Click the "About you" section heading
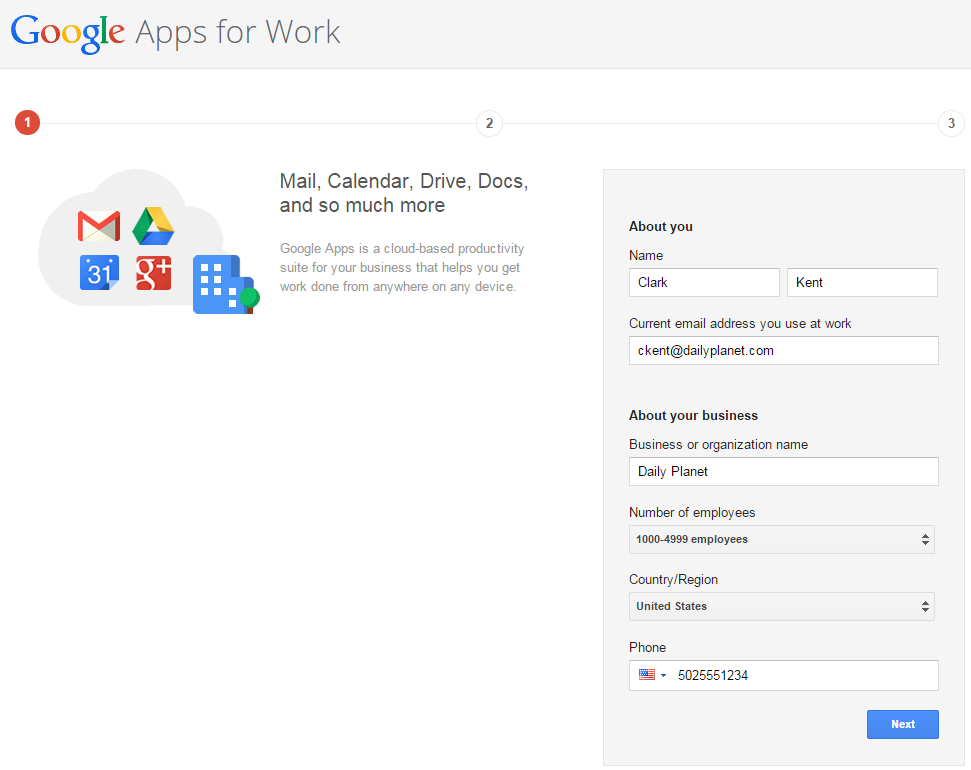The height and width of the screenshot is (770, 971). (x=661, y=227)
